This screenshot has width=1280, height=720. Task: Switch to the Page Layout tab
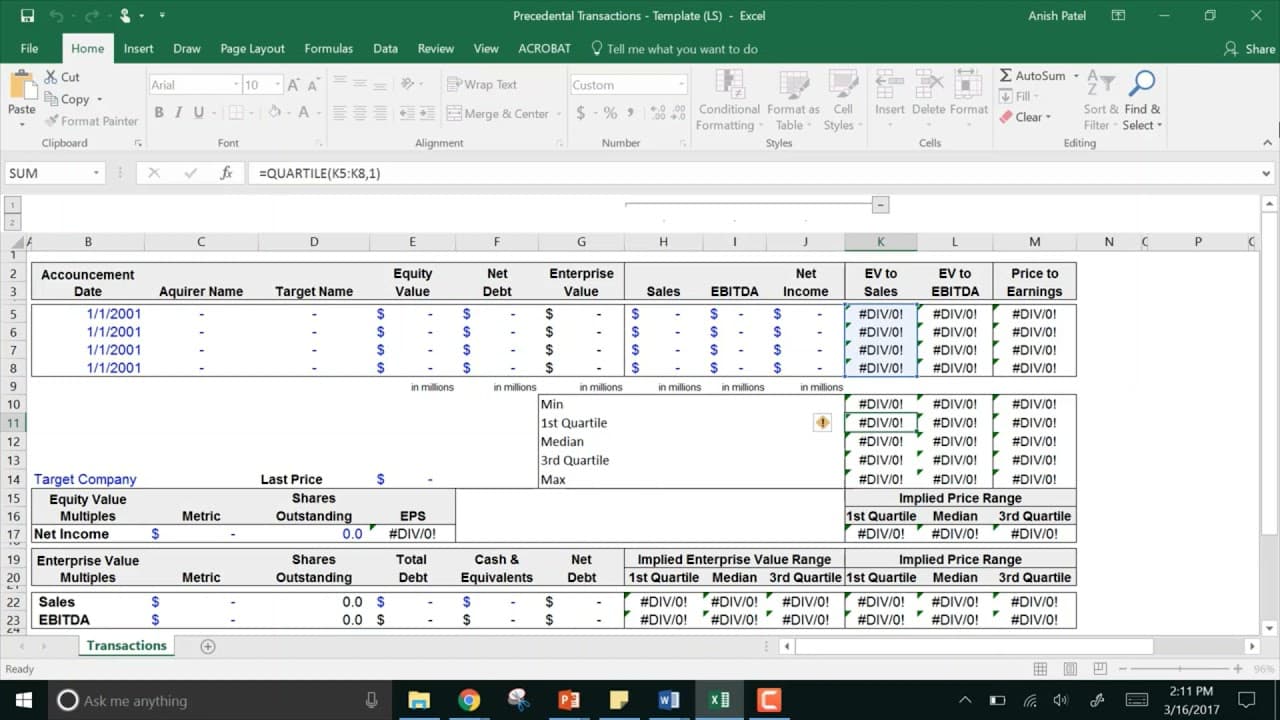click(x=252, y=48)
